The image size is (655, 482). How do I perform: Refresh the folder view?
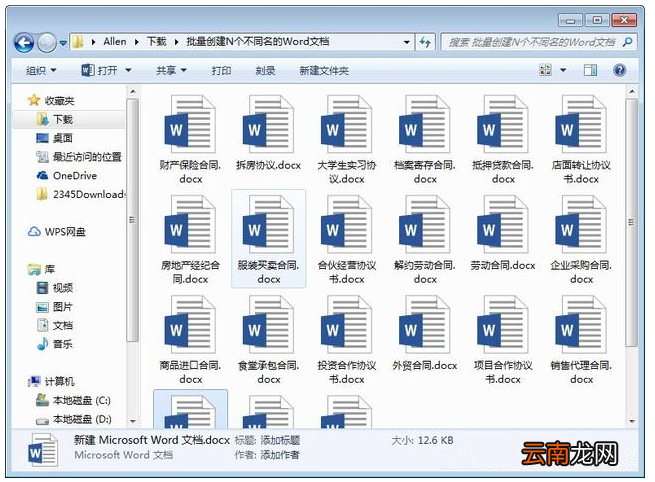click(425, 42)
